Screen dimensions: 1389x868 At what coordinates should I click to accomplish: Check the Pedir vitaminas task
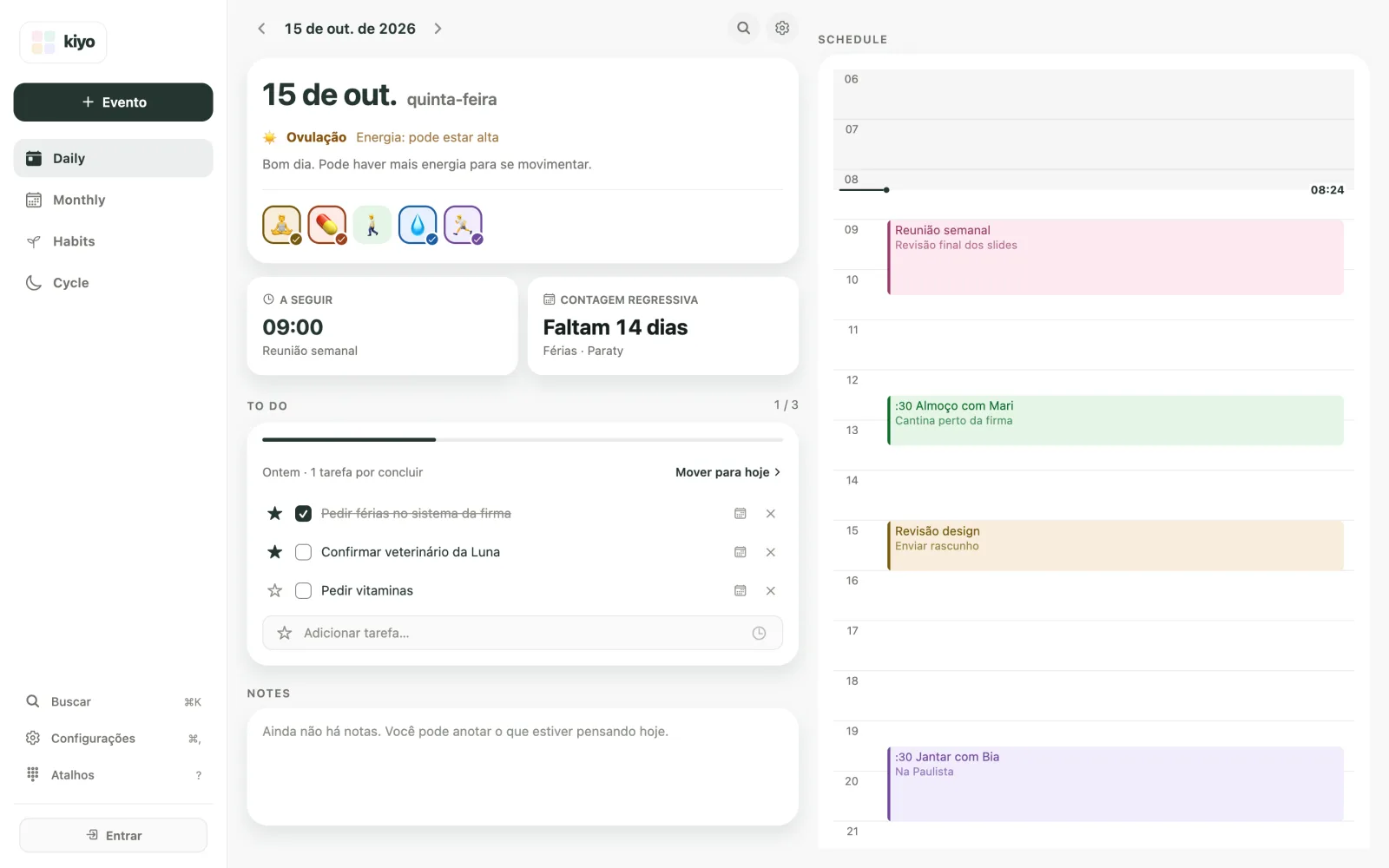click(303, 590)
